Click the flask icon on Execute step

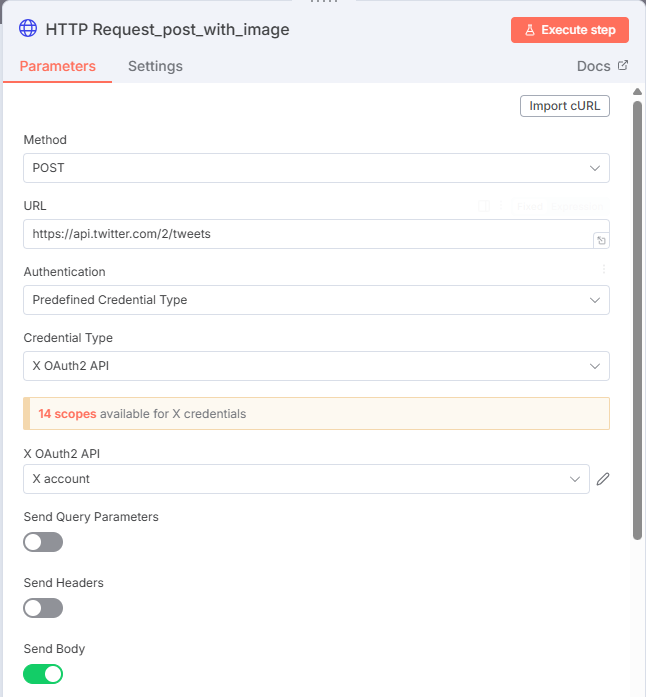tap(529, 30)
